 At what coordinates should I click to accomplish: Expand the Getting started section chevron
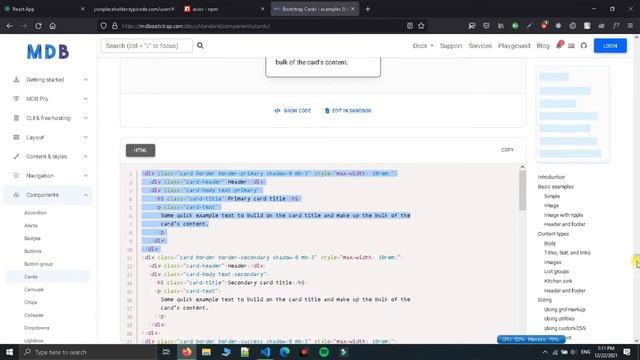[x=86, y=80]
